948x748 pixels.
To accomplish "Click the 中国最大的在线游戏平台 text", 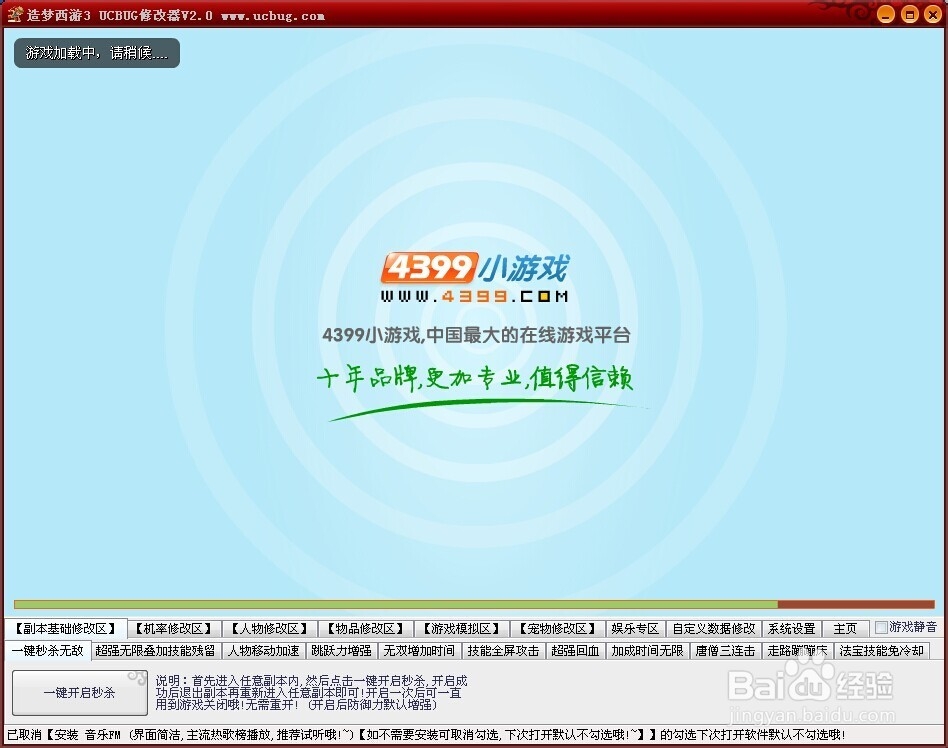I will click(x=528, y=334).
